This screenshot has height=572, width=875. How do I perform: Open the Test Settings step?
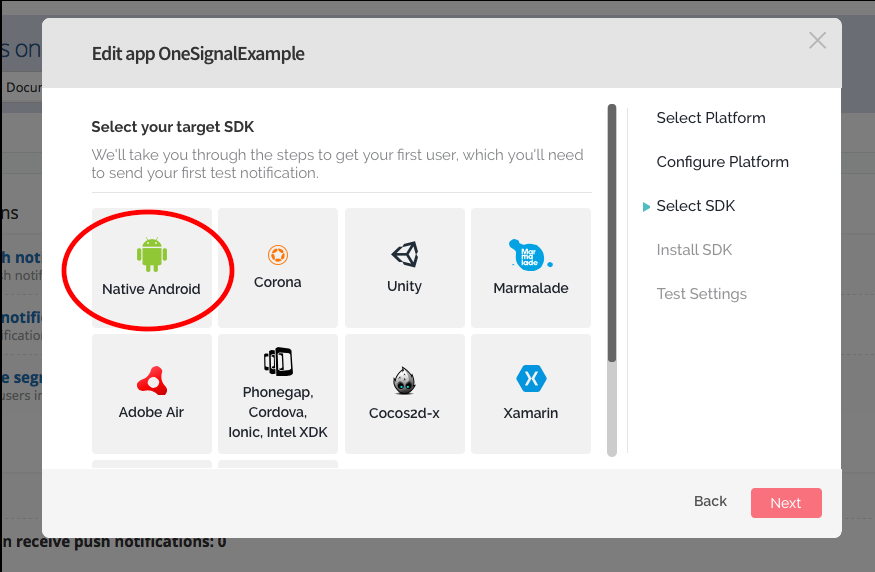point(701,294)
